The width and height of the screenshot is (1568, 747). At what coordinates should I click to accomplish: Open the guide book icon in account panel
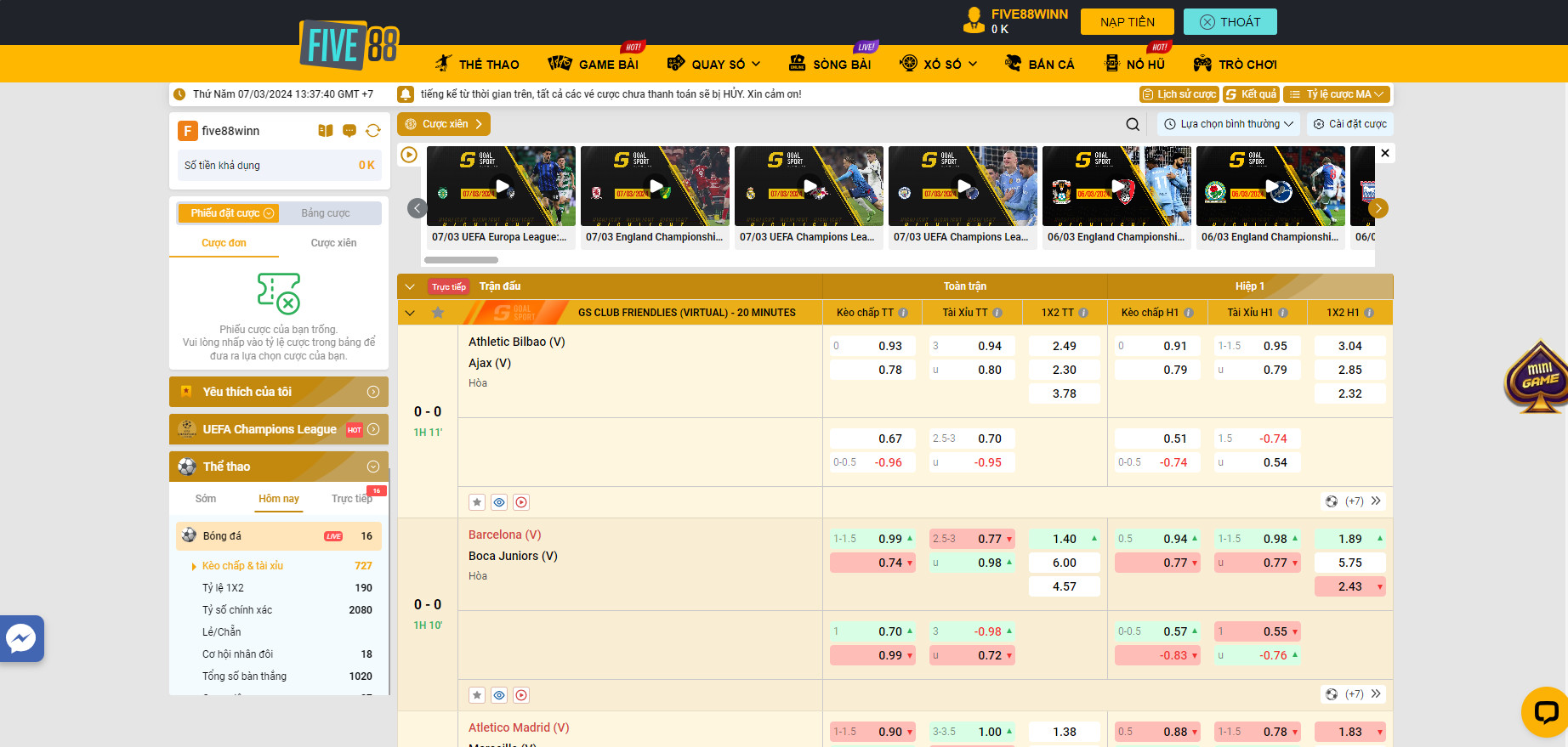tap(326, 130)
